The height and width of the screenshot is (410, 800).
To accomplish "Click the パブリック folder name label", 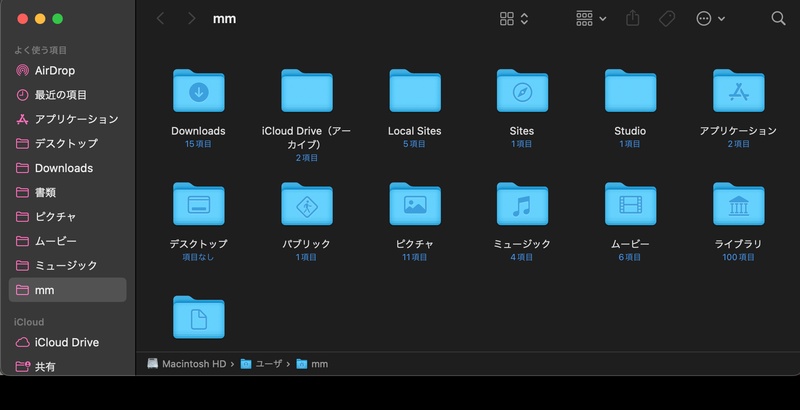I will click(x=307, y=244).
